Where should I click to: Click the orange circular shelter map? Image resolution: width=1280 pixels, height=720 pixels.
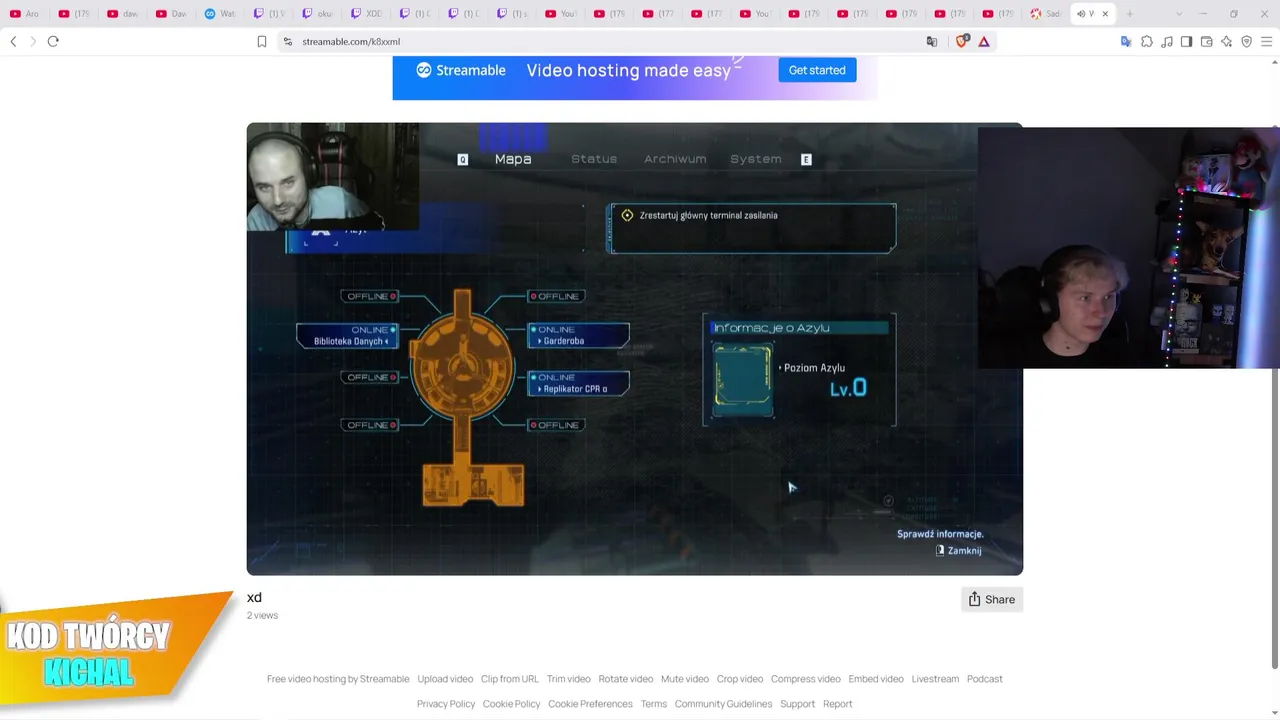(462, 366)
